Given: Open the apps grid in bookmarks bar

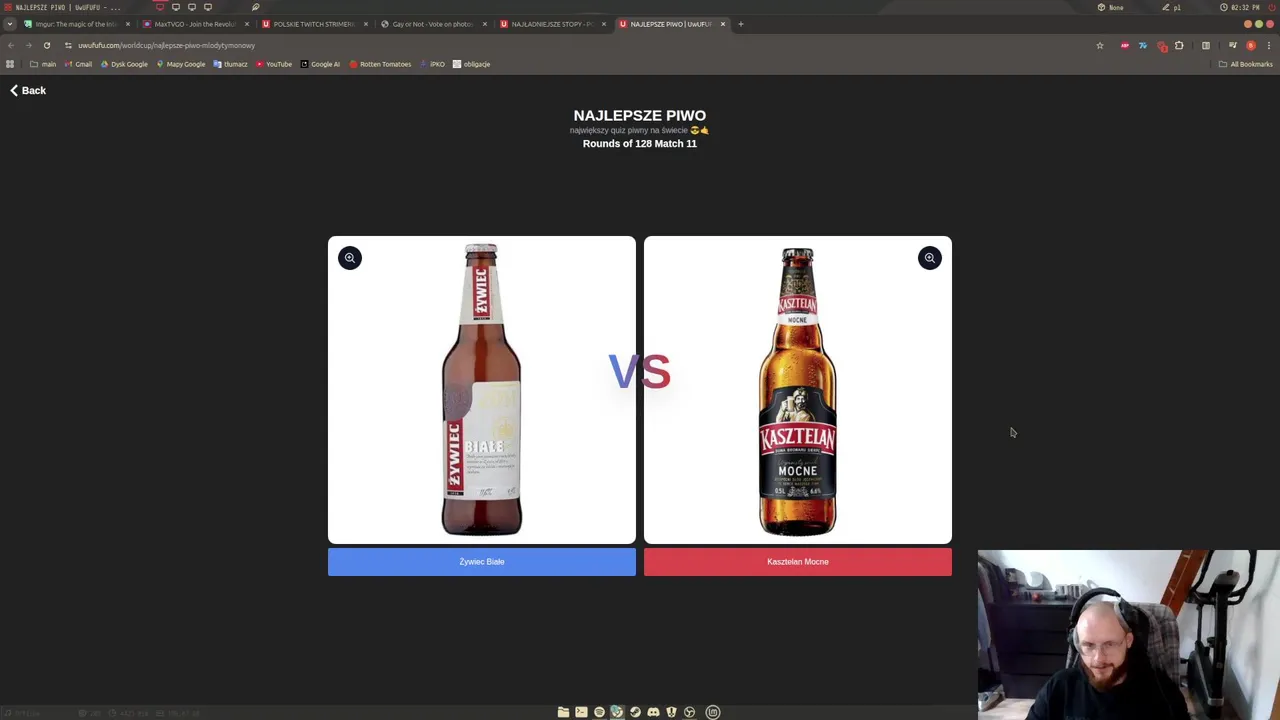Looking at the screenshot, I should tap(10, 64).
